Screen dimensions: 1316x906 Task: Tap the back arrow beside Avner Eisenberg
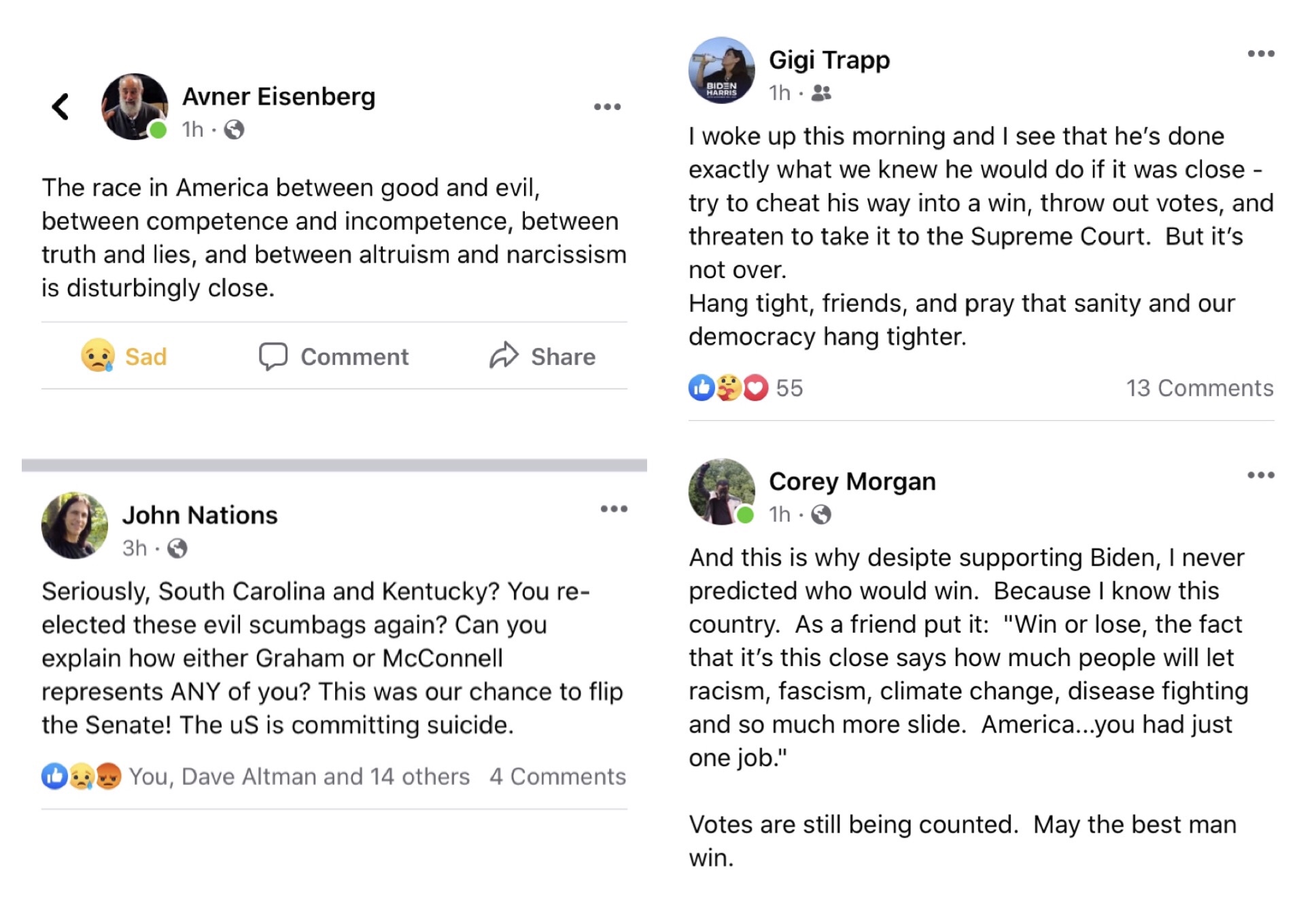[60, 107]
